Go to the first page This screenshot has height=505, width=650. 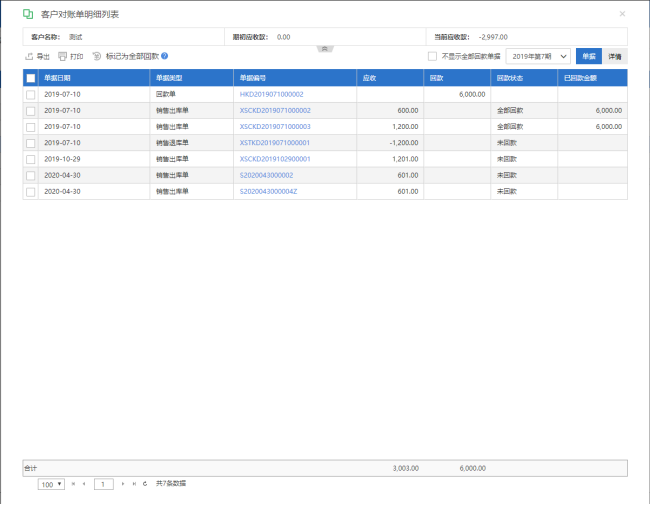tap(73, 484)
